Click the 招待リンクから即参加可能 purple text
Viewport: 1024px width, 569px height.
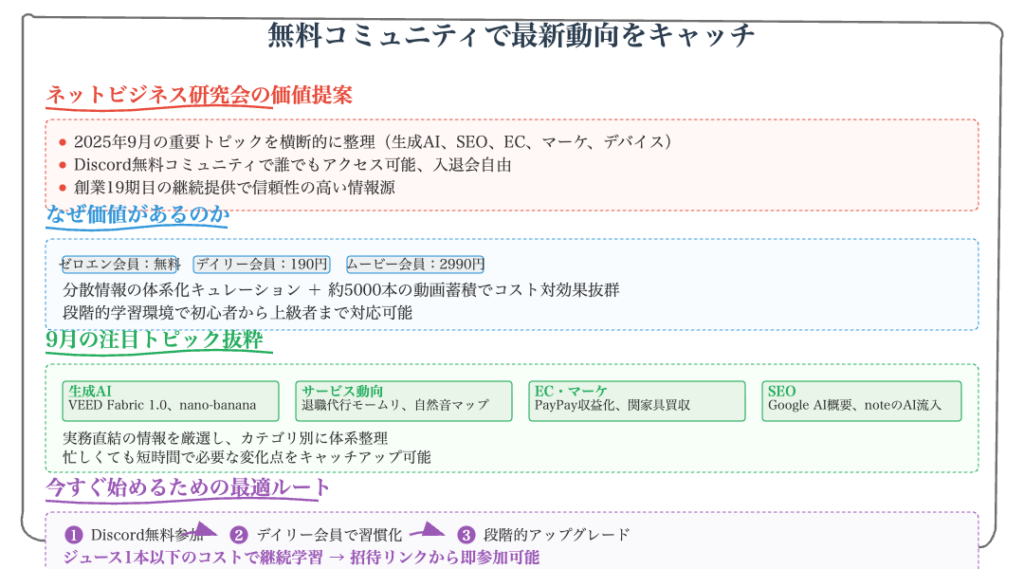point(445,558)
